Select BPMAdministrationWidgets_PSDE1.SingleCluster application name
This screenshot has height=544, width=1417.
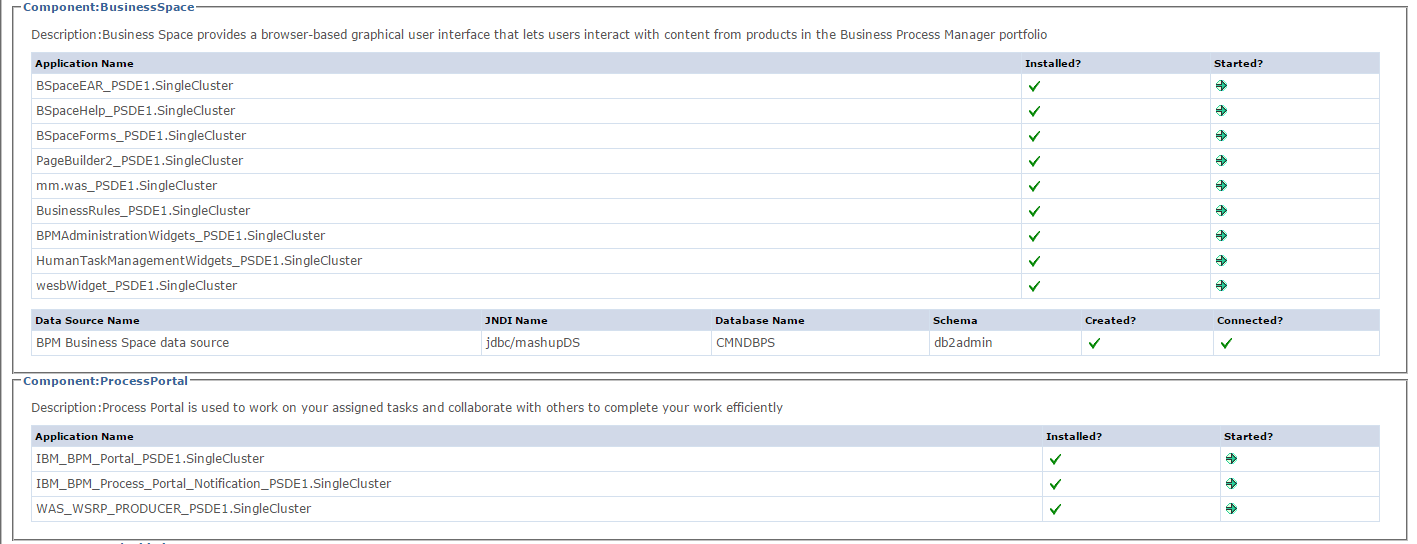(180, 236)
